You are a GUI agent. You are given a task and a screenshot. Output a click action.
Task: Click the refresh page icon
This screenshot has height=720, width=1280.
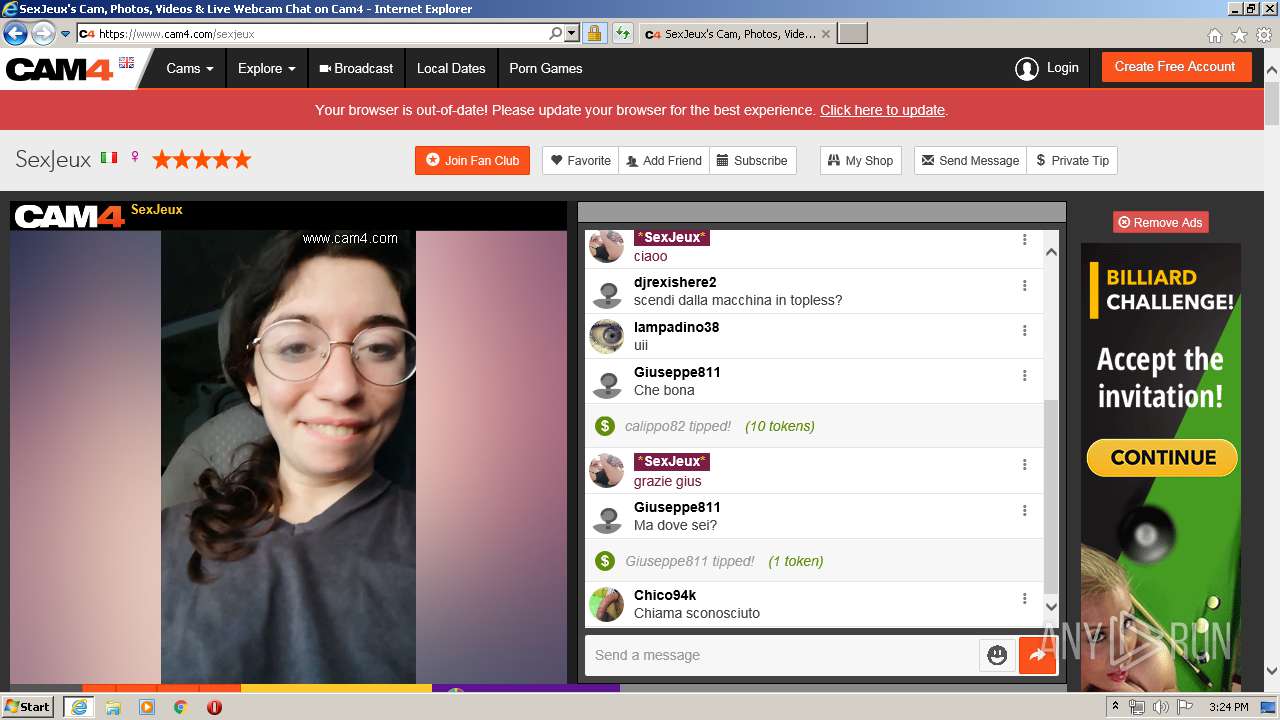coord(622,33)
